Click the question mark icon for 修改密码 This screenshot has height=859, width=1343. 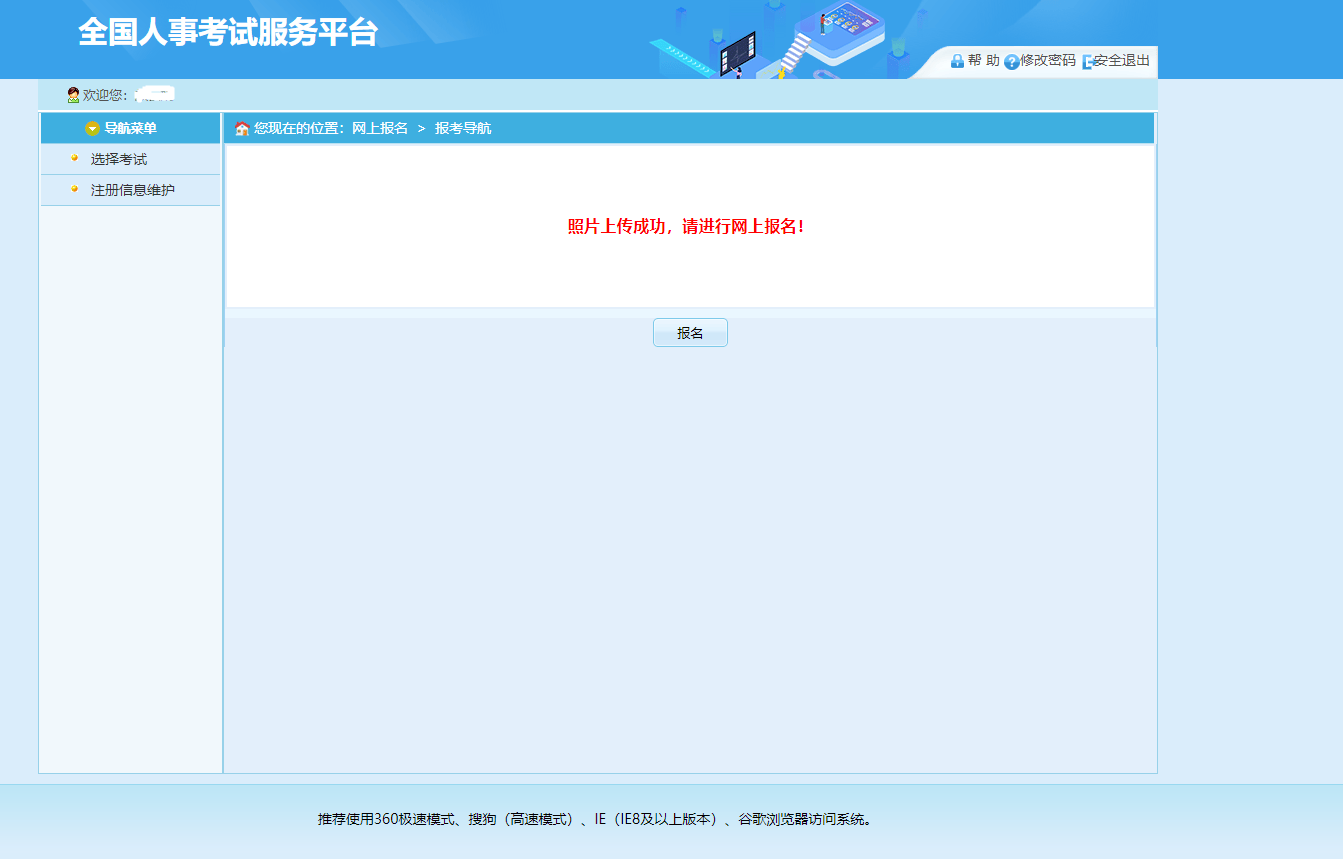tap(1011, 62)
